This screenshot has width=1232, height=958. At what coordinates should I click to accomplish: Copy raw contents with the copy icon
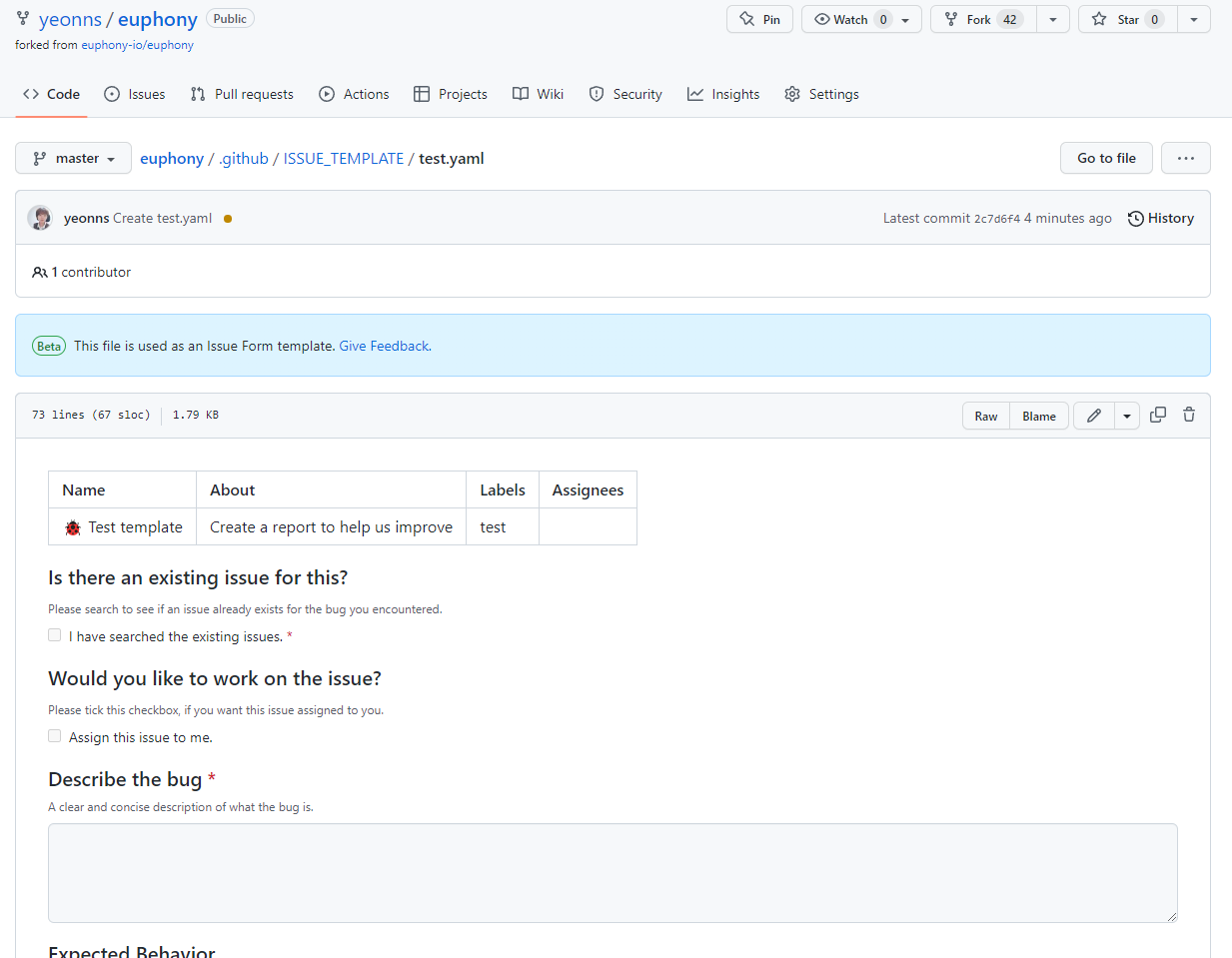1158,415
